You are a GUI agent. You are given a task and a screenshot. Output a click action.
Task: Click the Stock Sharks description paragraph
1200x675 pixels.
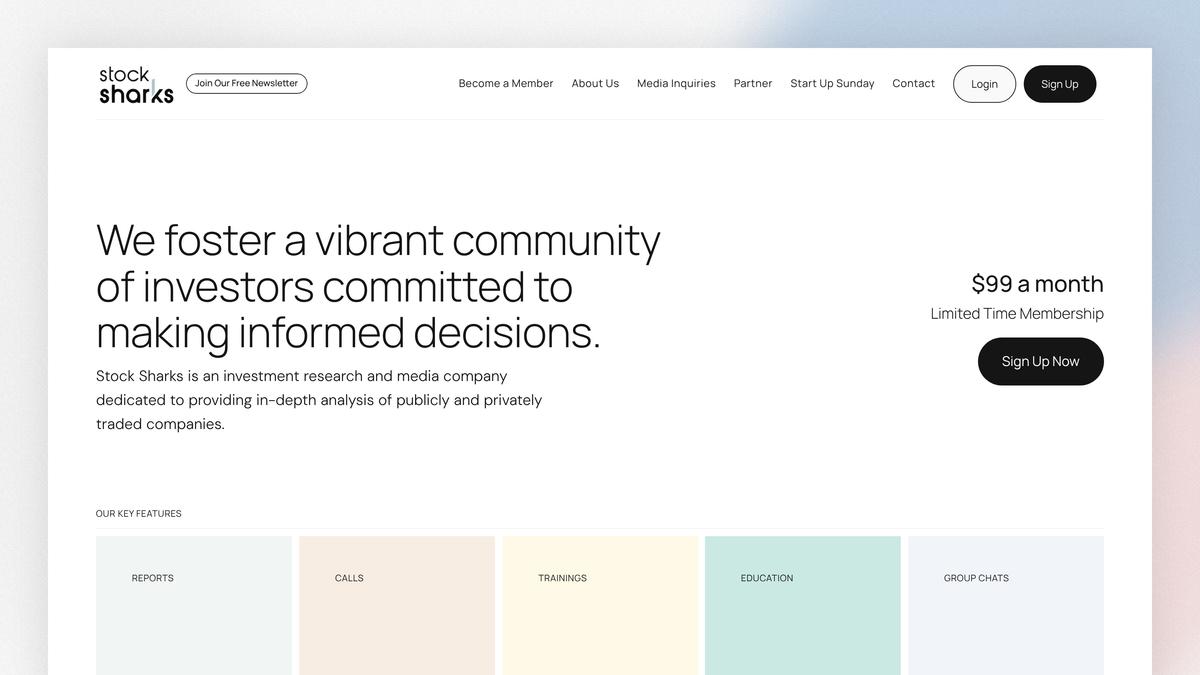[x=319, y=400]
